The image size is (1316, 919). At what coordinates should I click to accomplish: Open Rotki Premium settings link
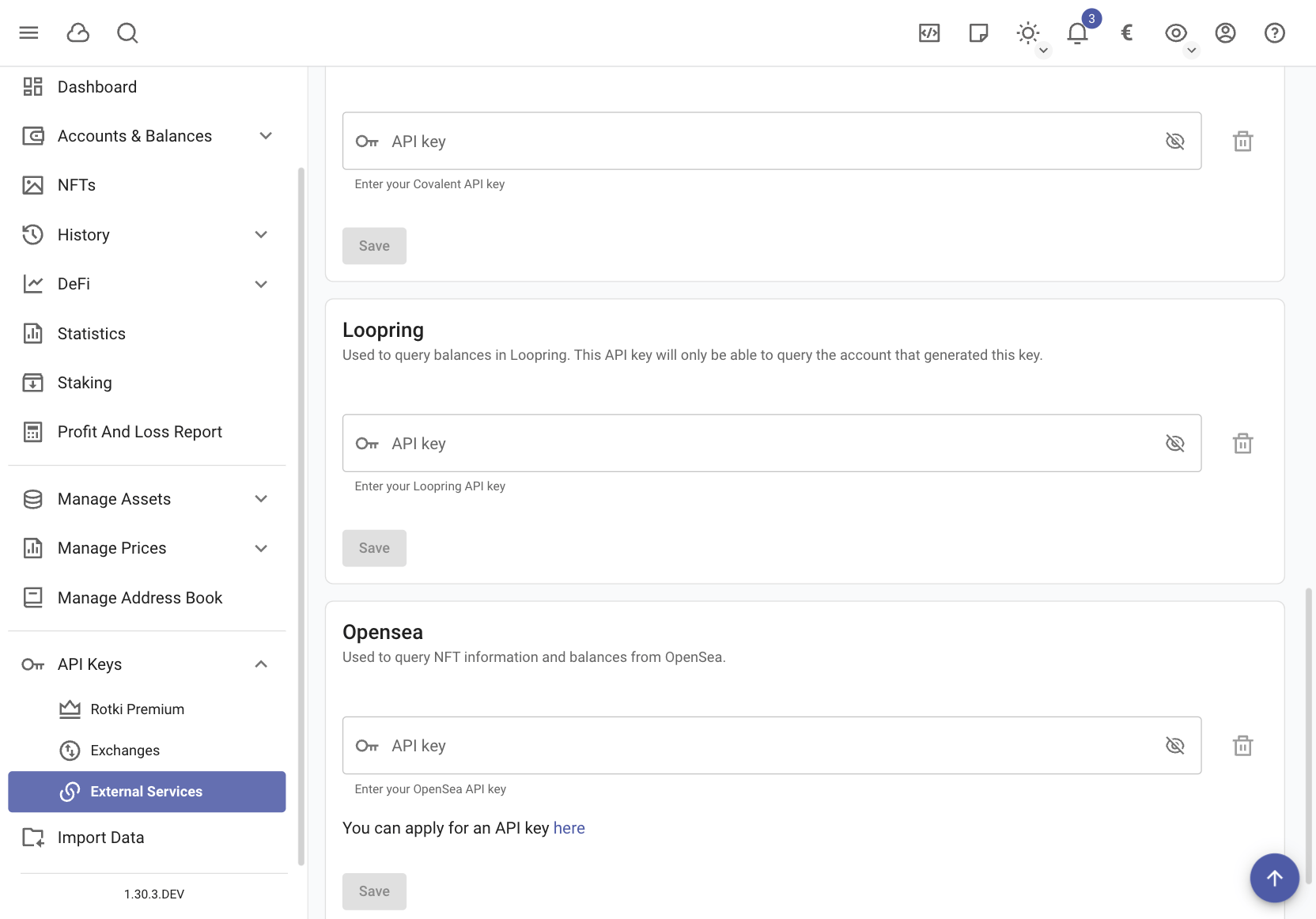tap(147, 709)
